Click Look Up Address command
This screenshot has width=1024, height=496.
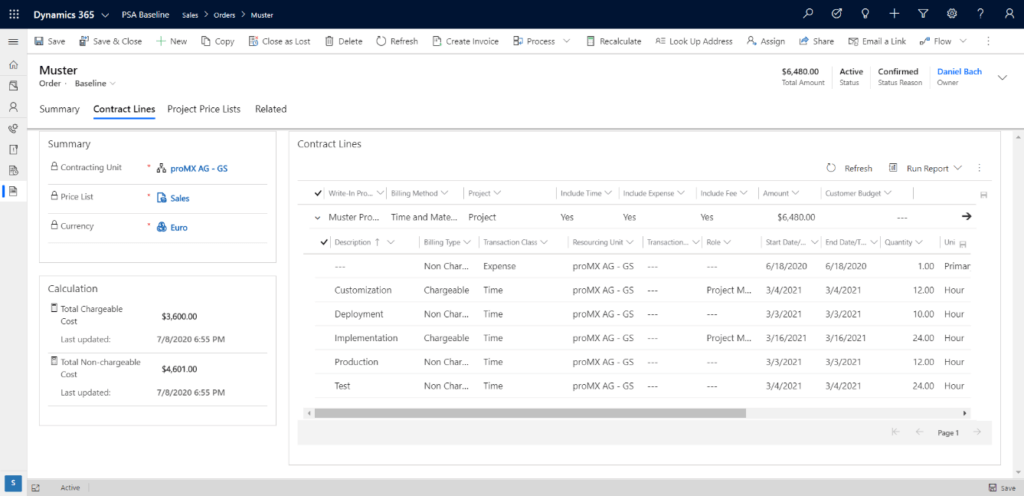tap(694, 41)
